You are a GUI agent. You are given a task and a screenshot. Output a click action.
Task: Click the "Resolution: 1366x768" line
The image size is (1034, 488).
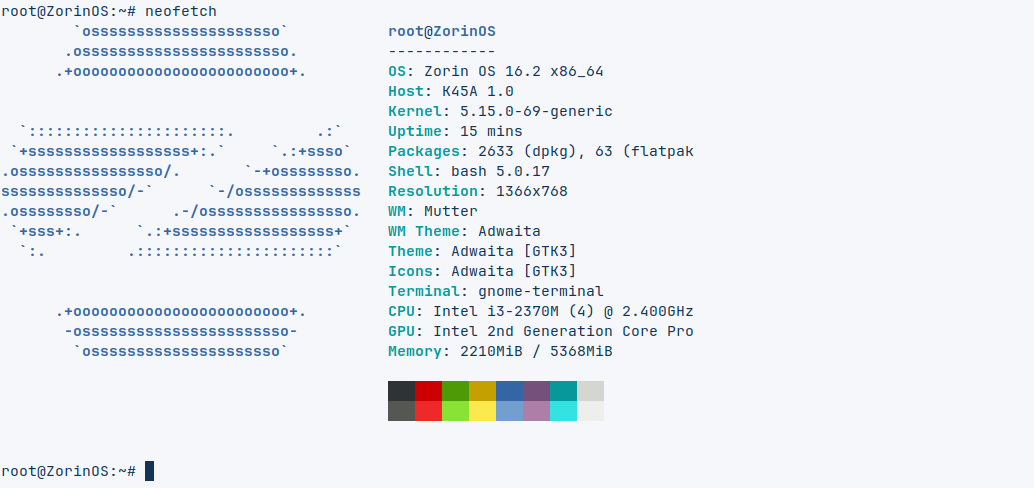(x=478, y=191)
